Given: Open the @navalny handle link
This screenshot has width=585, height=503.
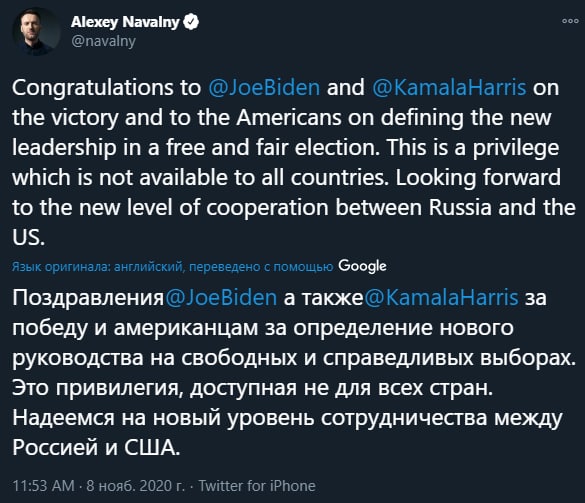Looking at the screenshot, I should (103, 41).
